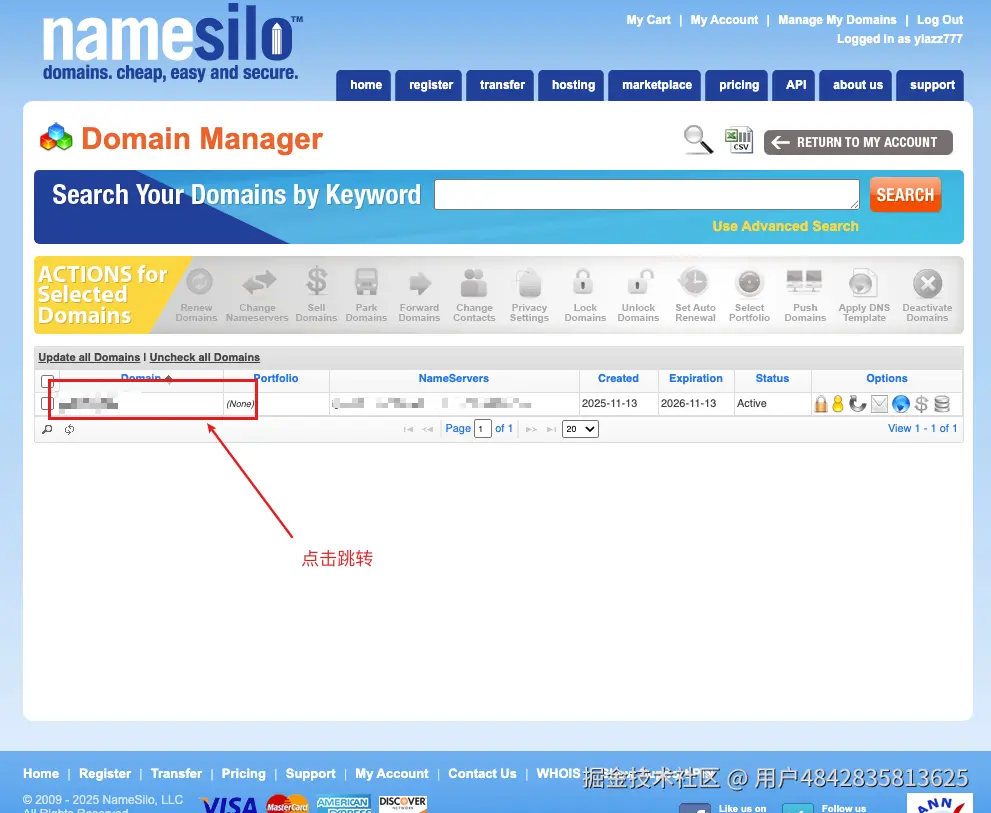The height and width of the screenshot is (813, 991).
Task: Open the pricing navigation tab
Action: (737, 85)
